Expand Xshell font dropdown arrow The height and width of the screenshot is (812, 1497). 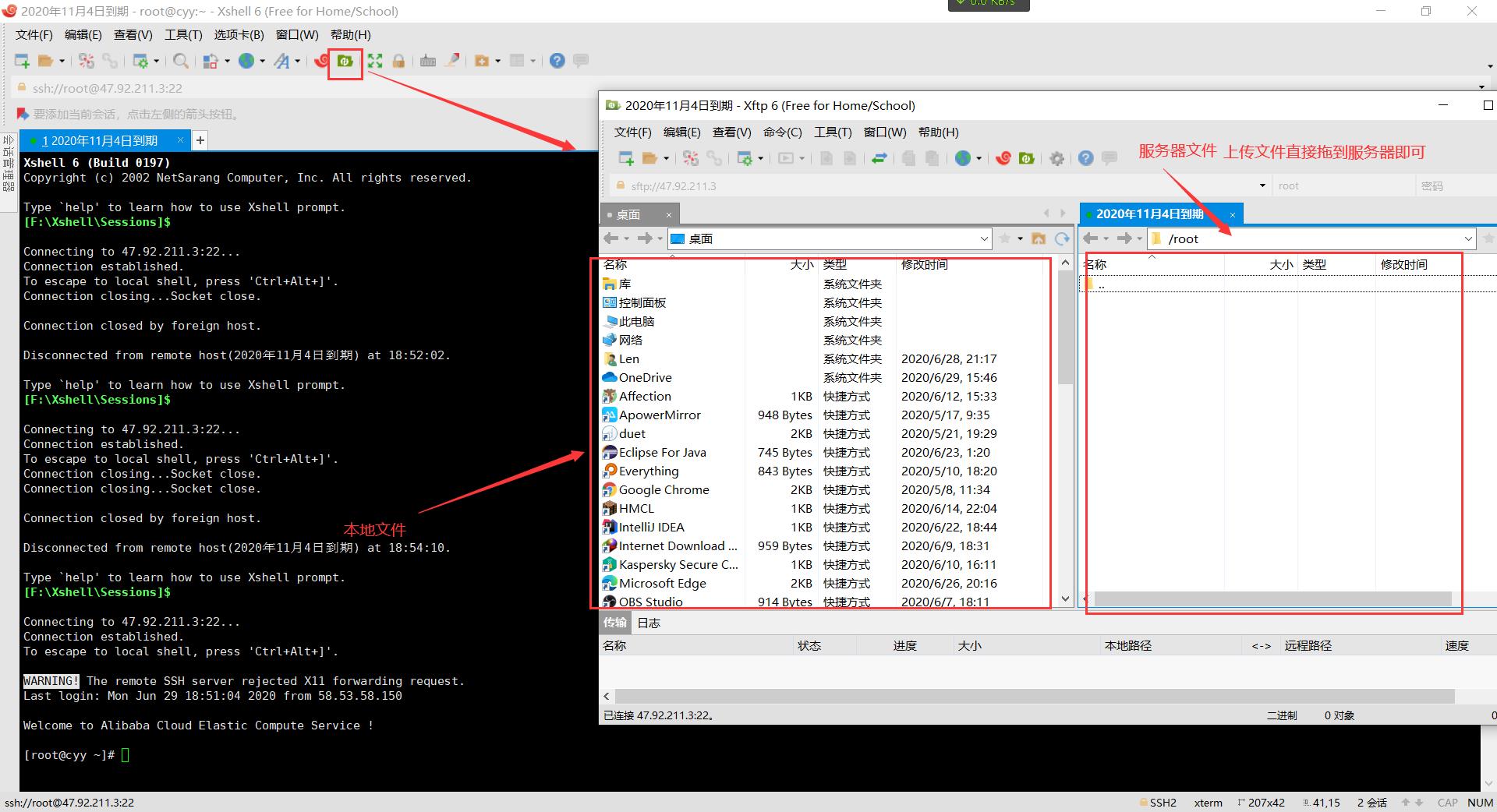(x=298, y=61)
